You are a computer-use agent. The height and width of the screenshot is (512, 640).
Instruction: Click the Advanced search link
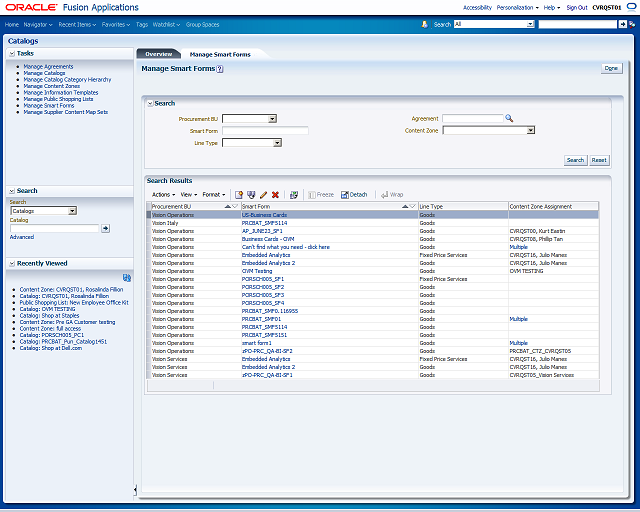(x=22, y=237)
